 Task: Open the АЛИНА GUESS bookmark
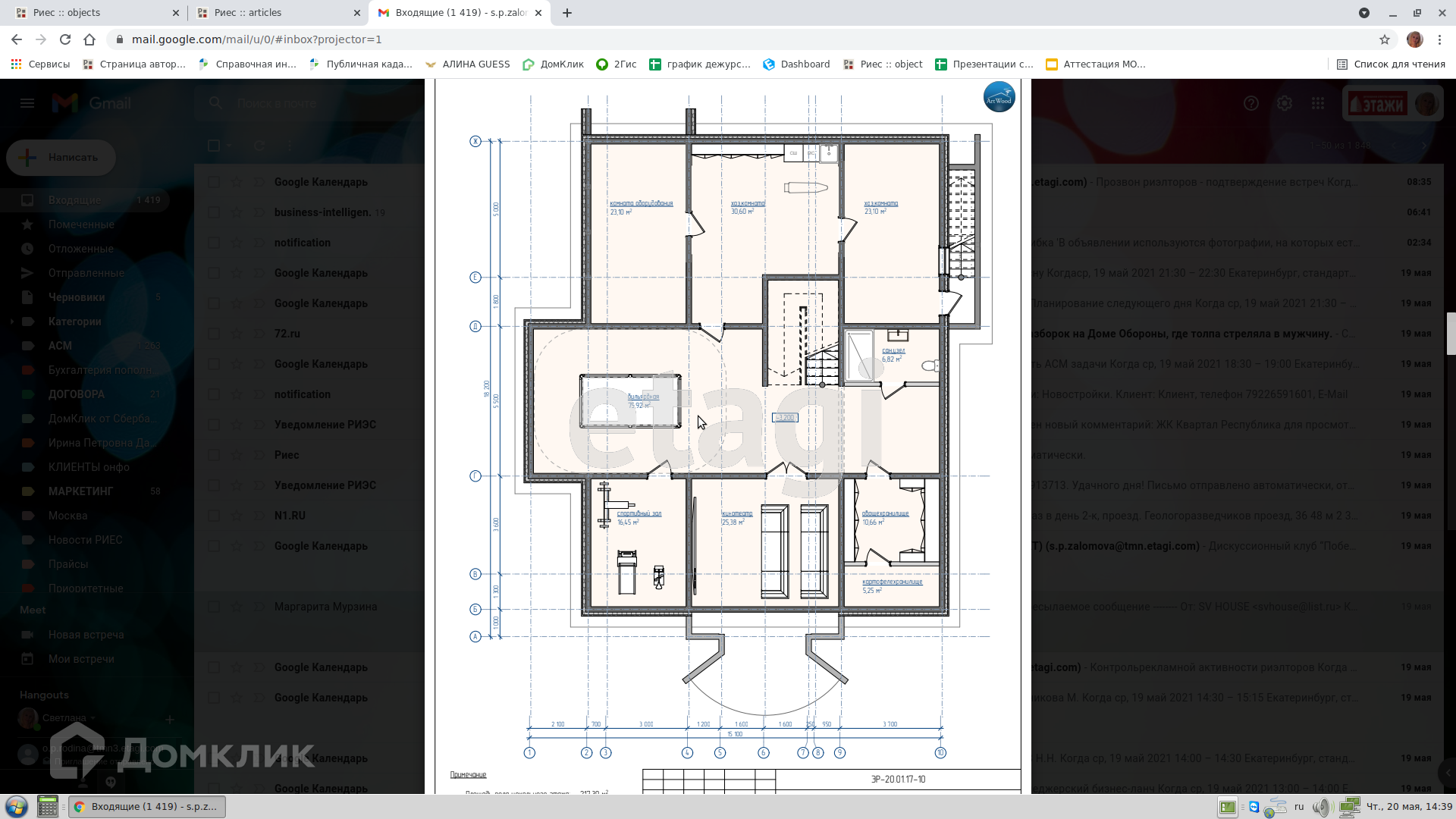pyautogui.click(x=467, y=64)
